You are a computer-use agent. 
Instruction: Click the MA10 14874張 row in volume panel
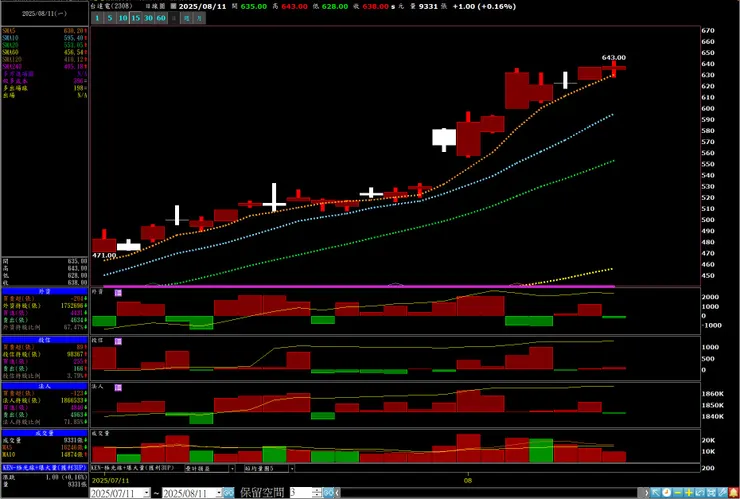45,454
